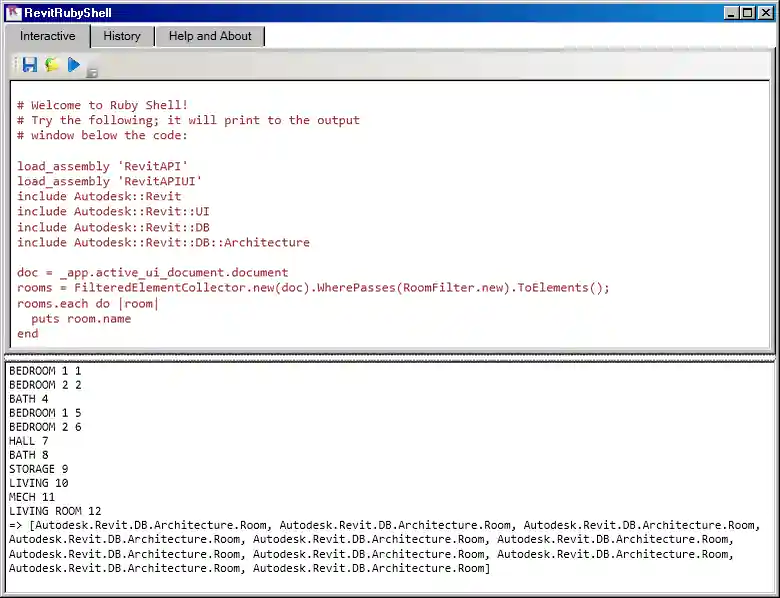The image size is (780, 598).
Task: Run the script with the play icon
Action: point(74,65)
